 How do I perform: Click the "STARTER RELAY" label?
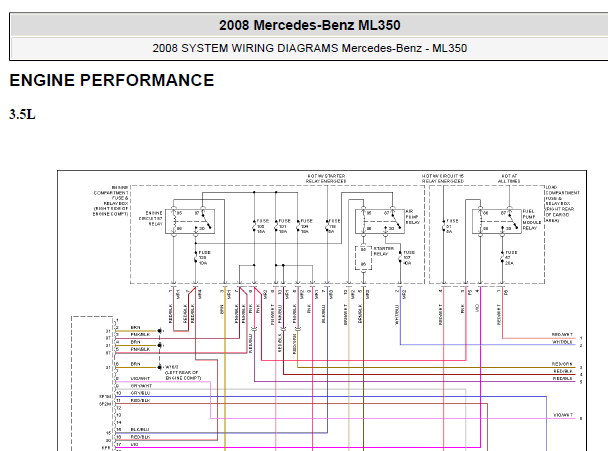pos(383,251)
